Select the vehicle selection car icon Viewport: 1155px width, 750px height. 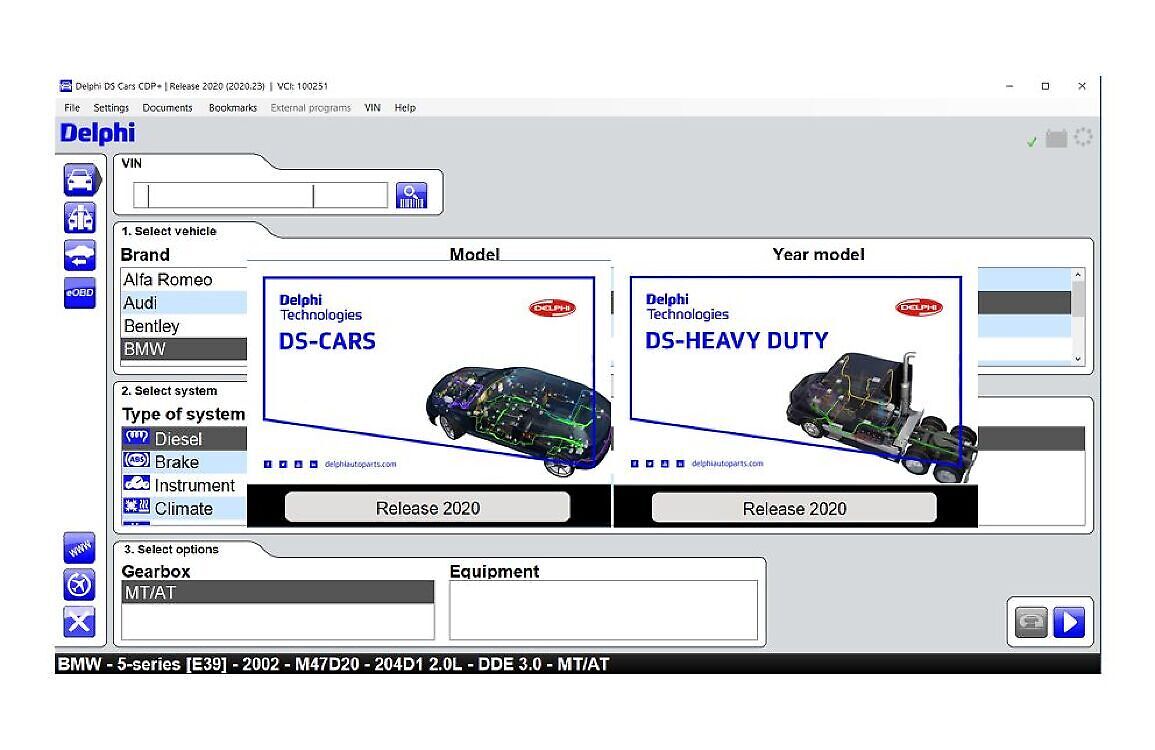pyautogui.click(x=79, y=180)
